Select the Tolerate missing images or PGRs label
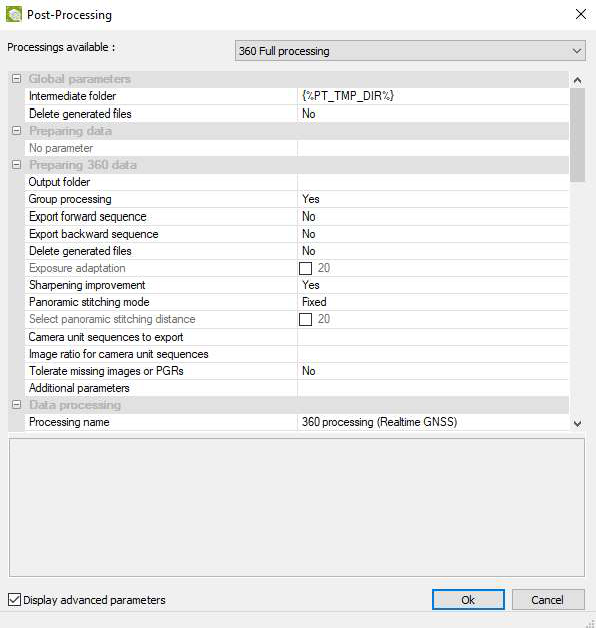 point(106,371)
